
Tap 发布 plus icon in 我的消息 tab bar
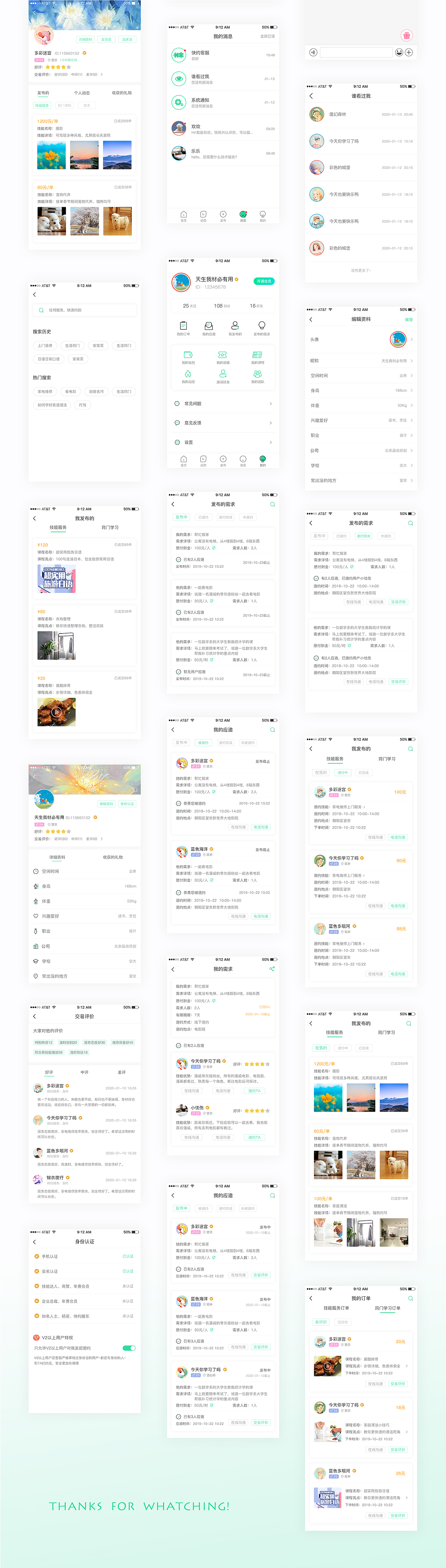pyautogui.click(x=223, y=214)
